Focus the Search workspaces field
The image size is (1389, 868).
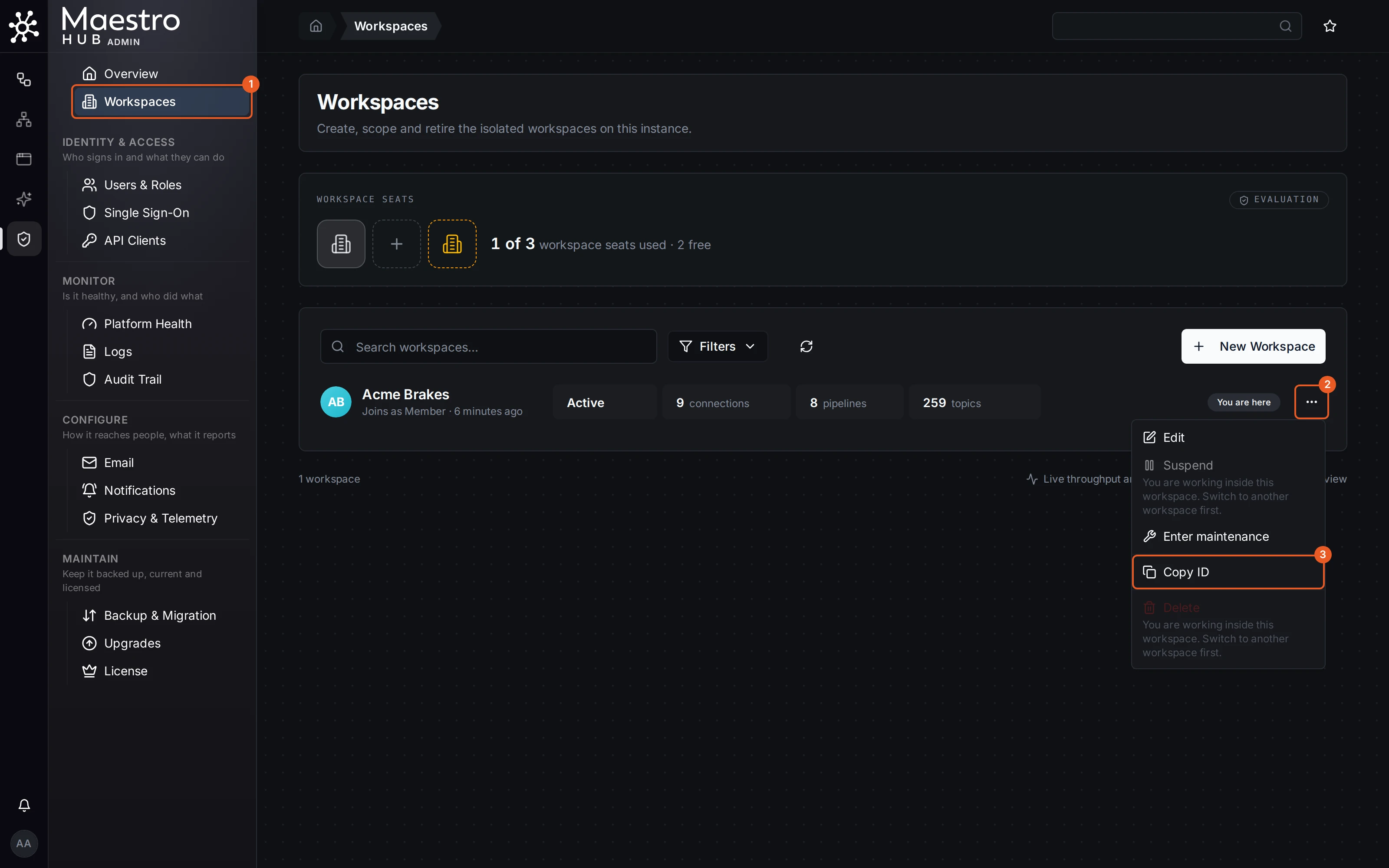coord(488,346)
